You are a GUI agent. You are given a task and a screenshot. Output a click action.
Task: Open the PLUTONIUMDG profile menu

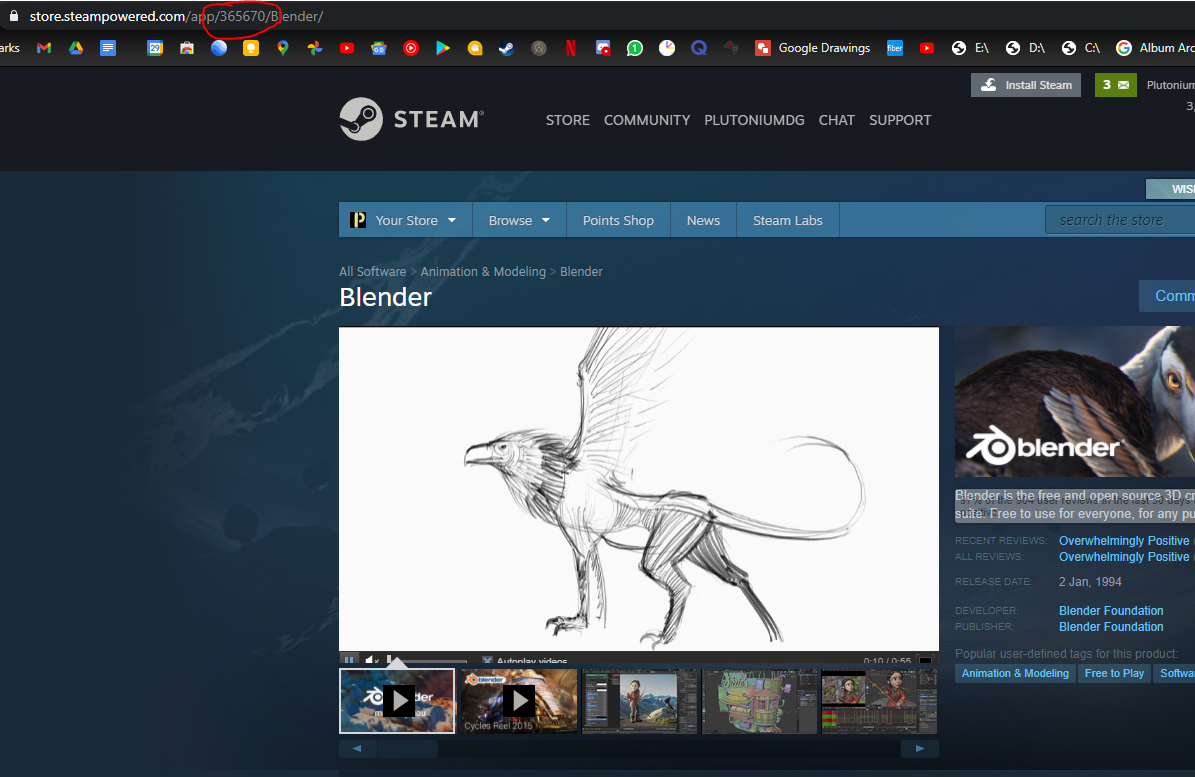754,120
